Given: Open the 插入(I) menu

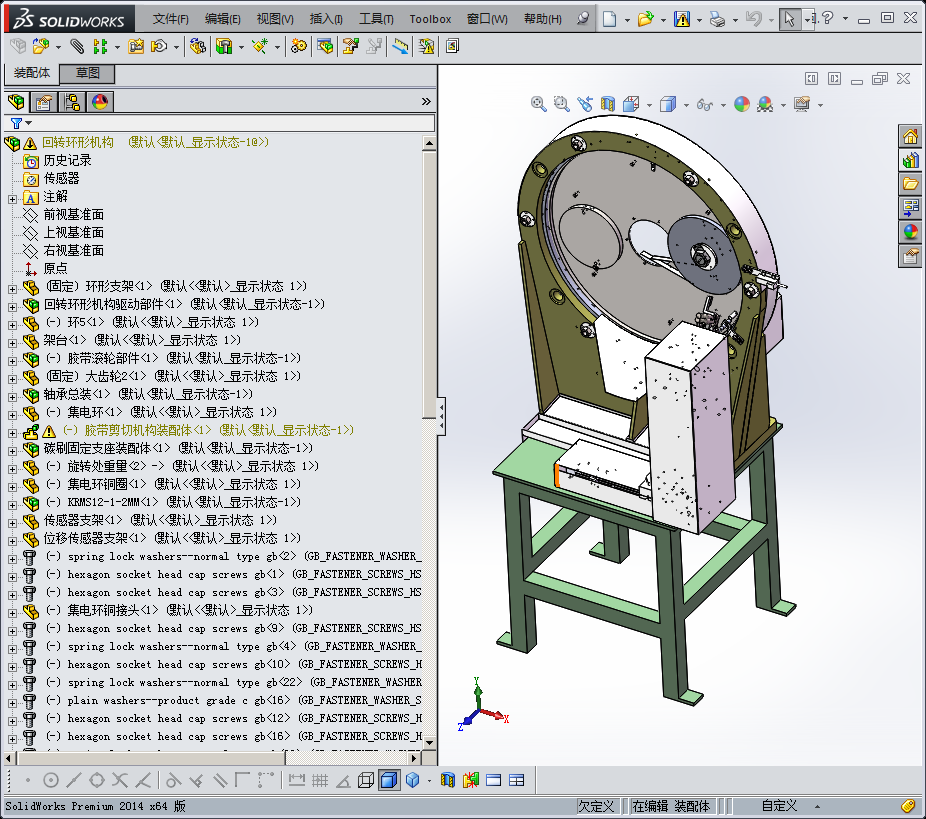Looking at the screenshot, I should (326, 19).
